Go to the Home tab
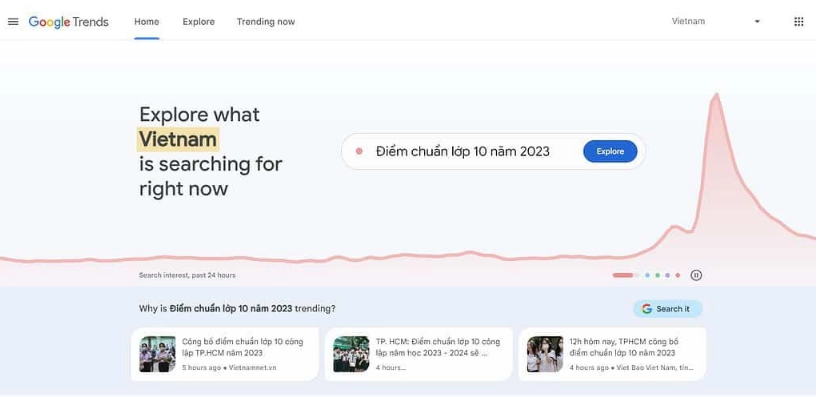Image resolution: width=822 pixels, height=397 pixels. coord(147,22)
